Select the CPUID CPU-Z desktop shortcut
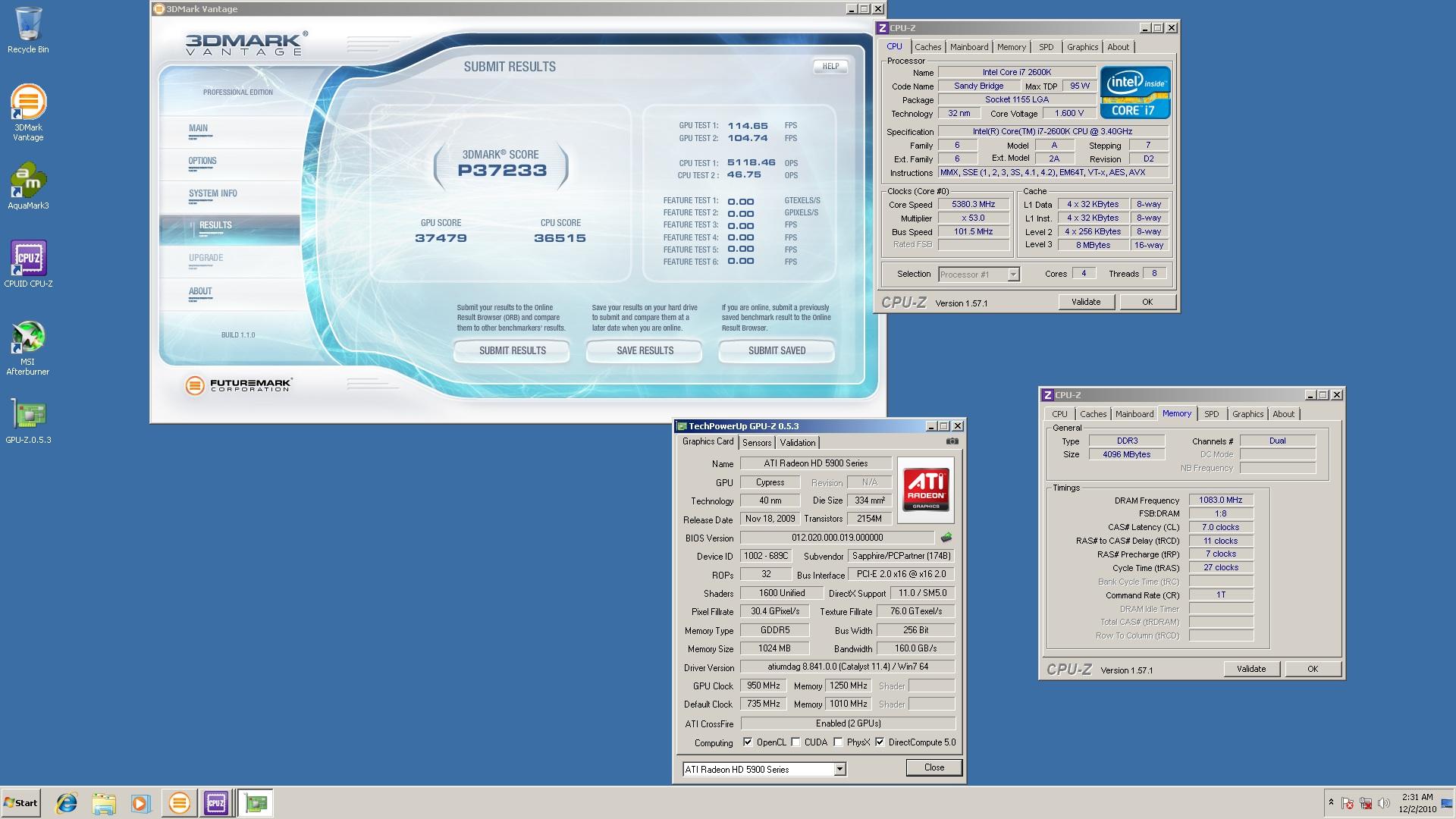Image resolution: width=1456 pixels, height=819 pixels. coord(28,264)
